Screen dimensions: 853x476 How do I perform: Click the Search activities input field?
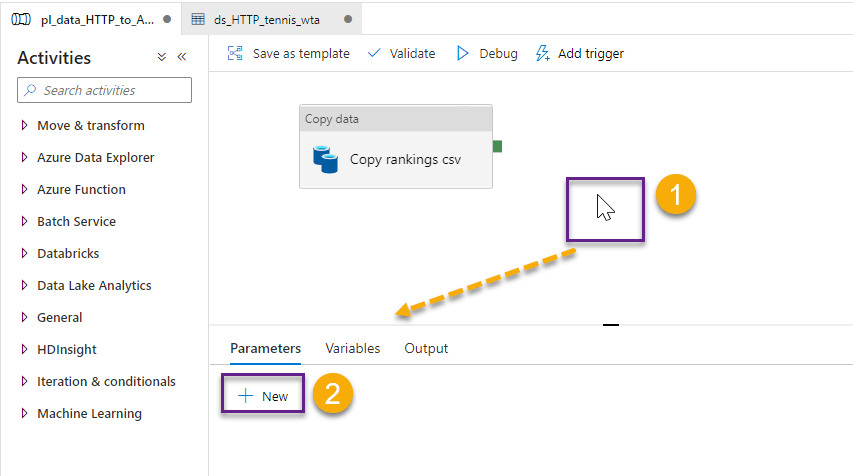[x=105, y=90]
